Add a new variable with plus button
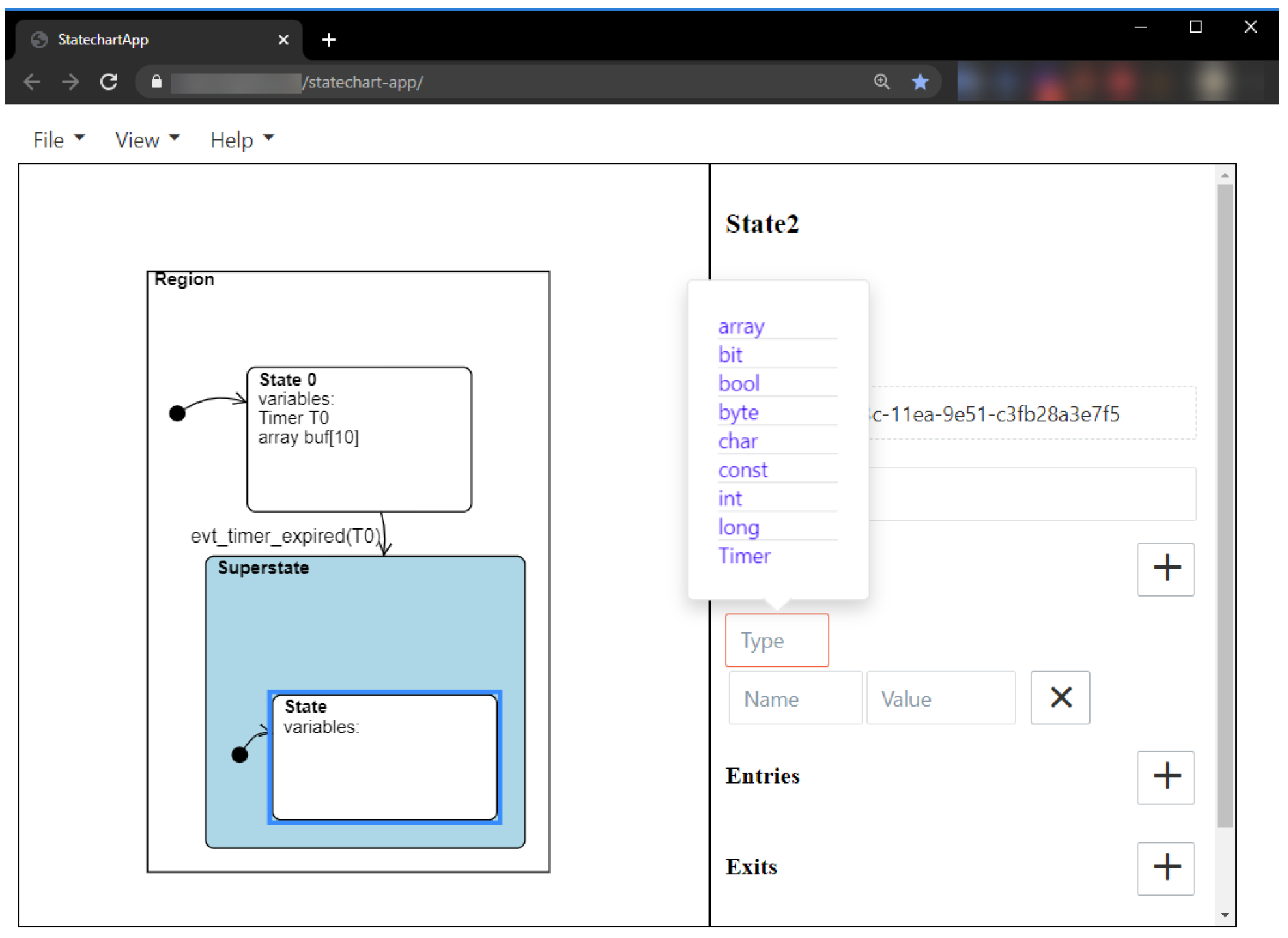This screenshot has height=938, width=1288. 1166,569
